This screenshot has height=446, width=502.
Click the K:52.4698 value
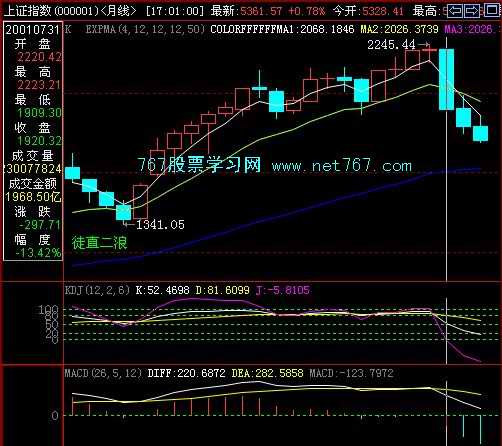pos(163,290)
